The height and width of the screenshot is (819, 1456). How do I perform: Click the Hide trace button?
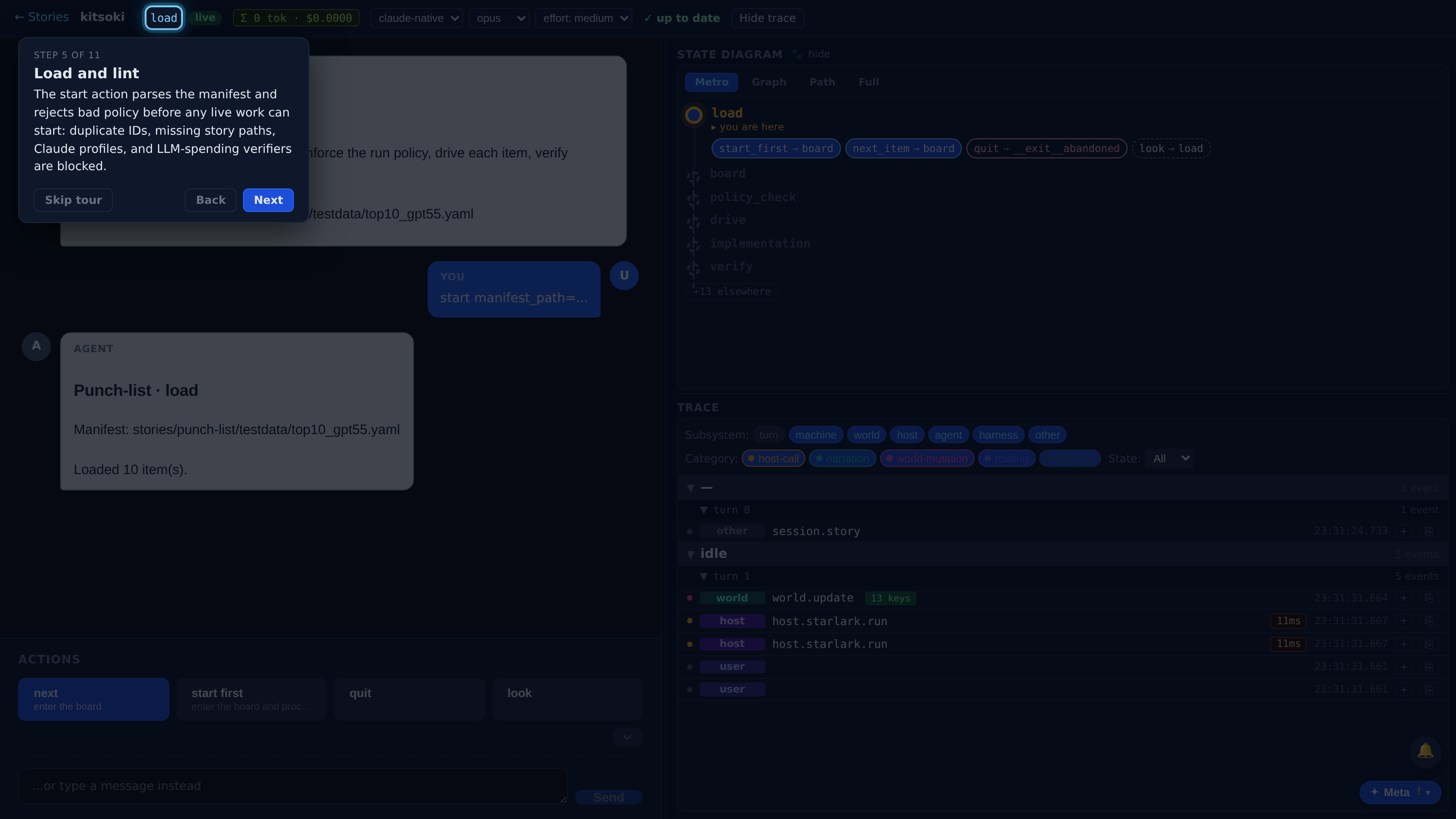(768, 18)
